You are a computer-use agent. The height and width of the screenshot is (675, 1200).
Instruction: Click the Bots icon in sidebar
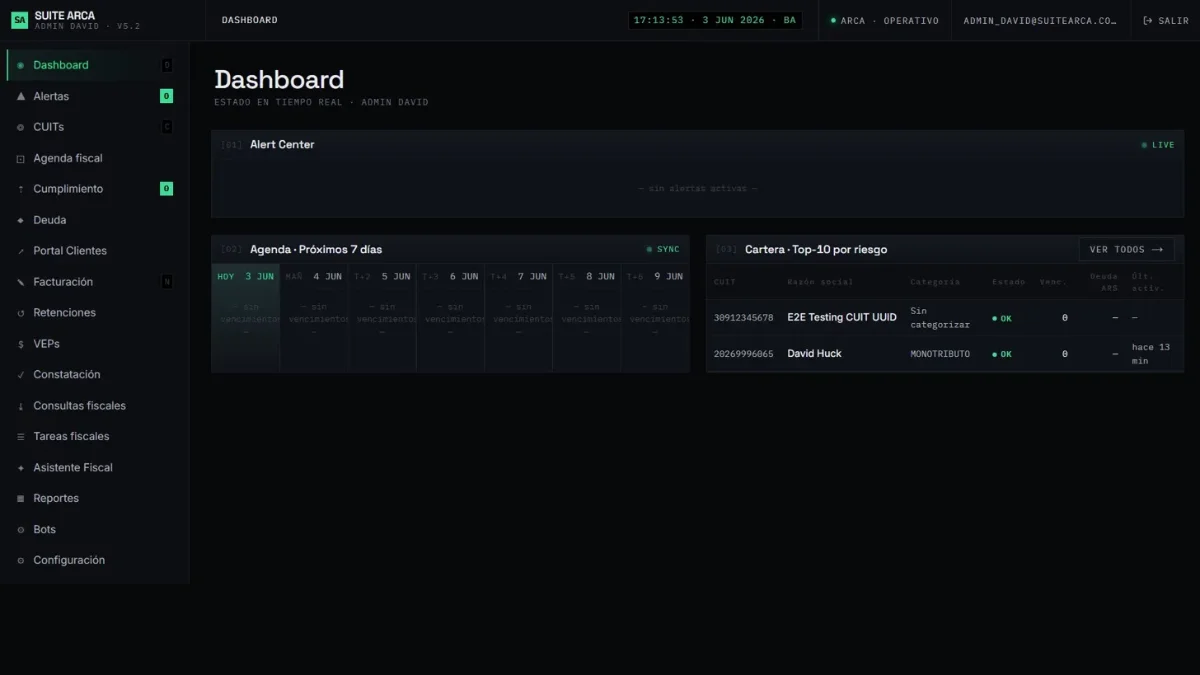coord(21,530)
